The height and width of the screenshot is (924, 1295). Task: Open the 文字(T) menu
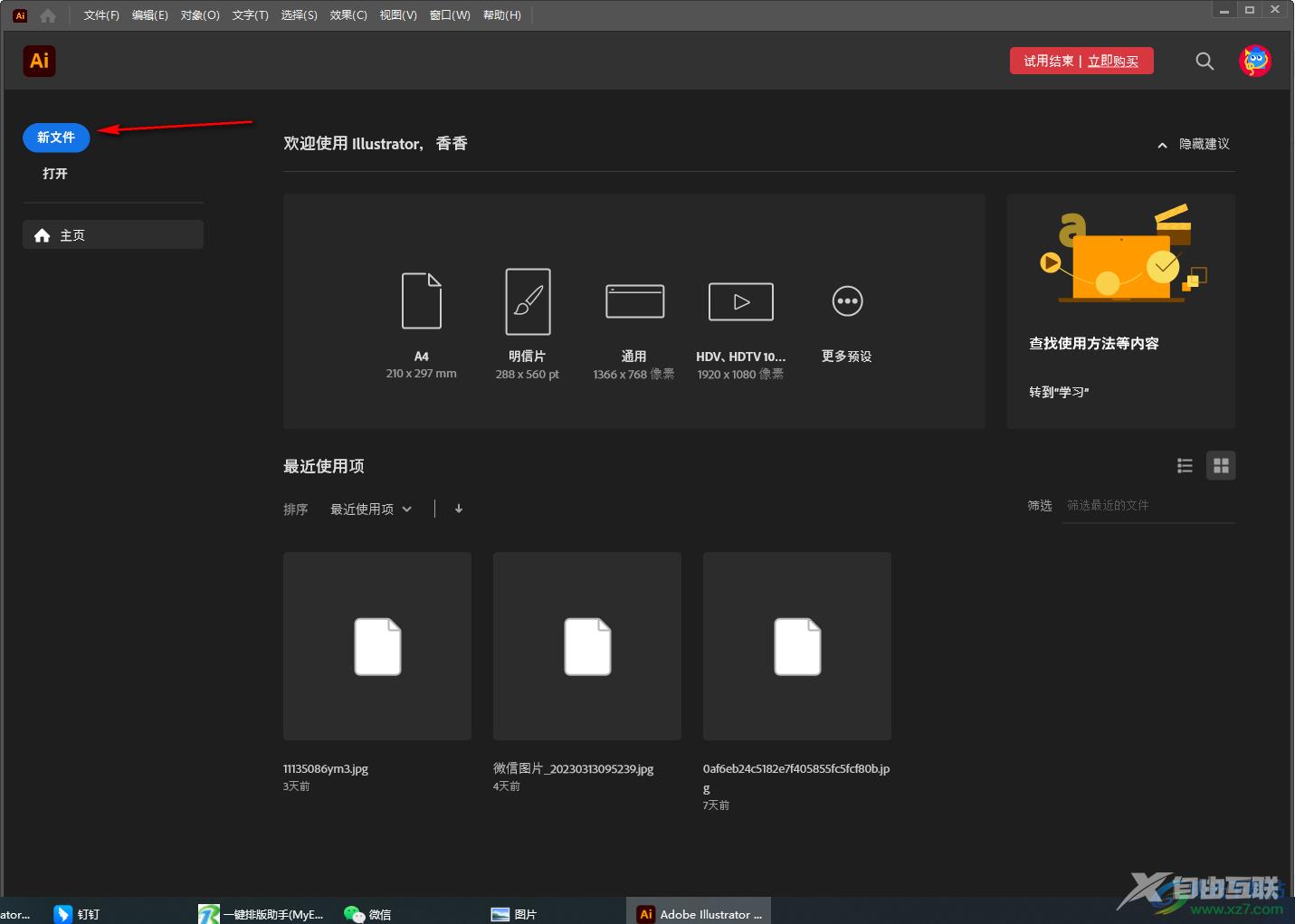[x=251, y=15]
